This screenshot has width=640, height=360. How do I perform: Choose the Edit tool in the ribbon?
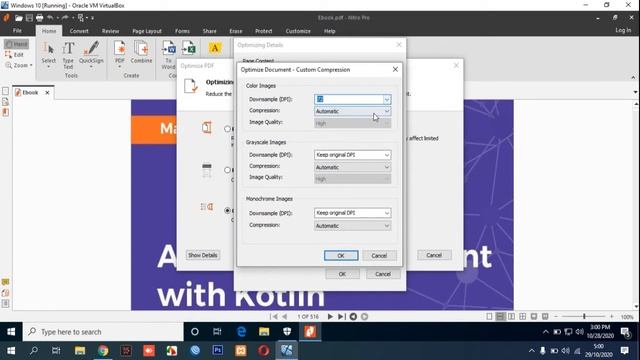pyautogui.click(x=14, y=55)
